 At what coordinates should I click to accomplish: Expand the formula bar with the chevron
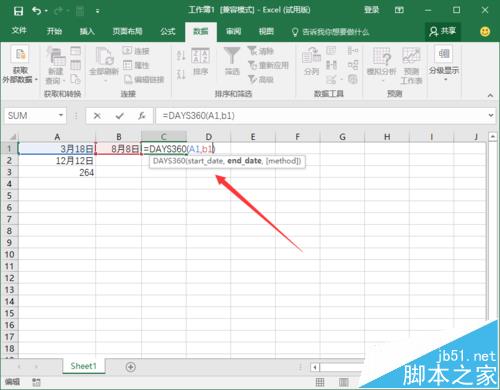coord(491,115)
